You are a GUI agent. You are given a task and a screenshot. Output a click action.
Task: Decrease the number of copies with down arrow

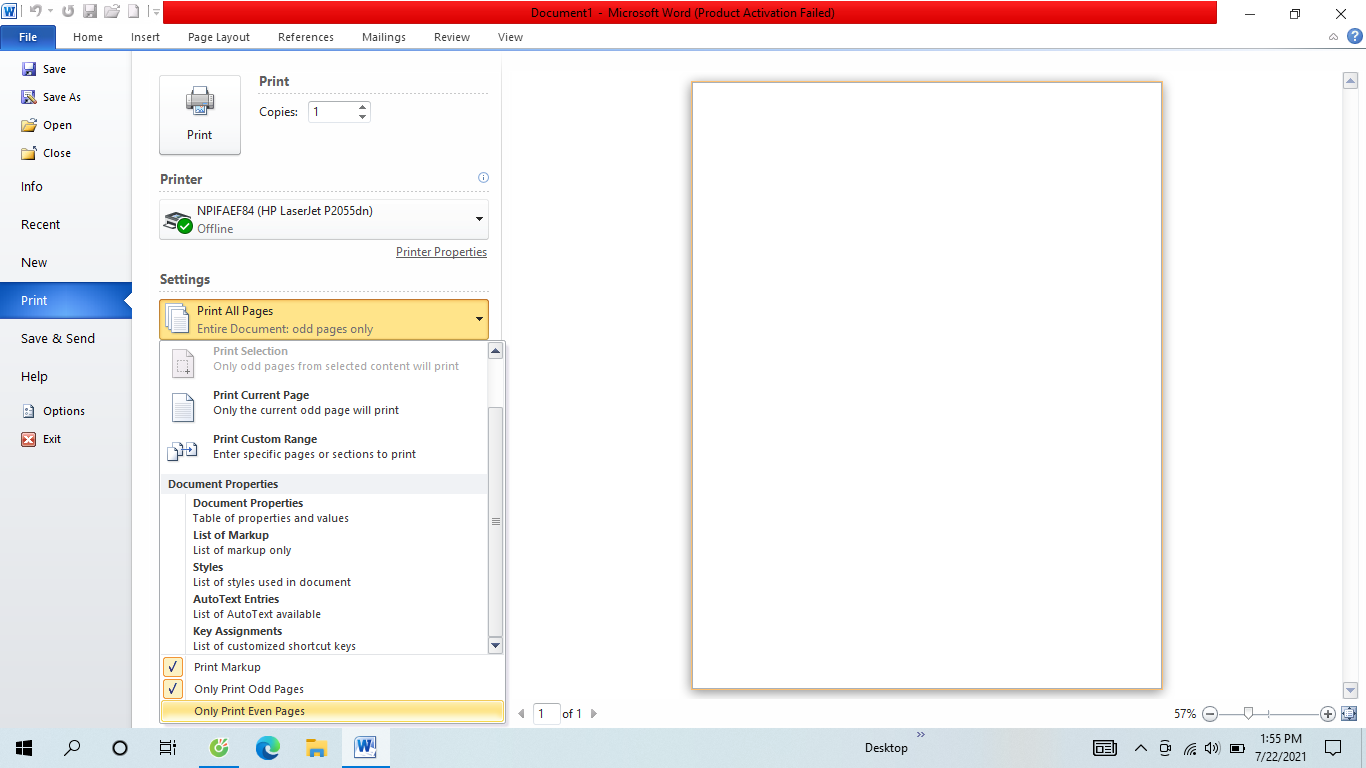362,117
